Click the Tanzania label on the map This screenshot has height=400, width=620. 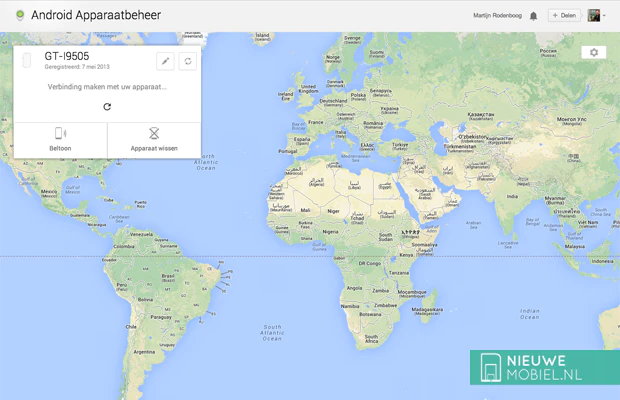(399, 273)
